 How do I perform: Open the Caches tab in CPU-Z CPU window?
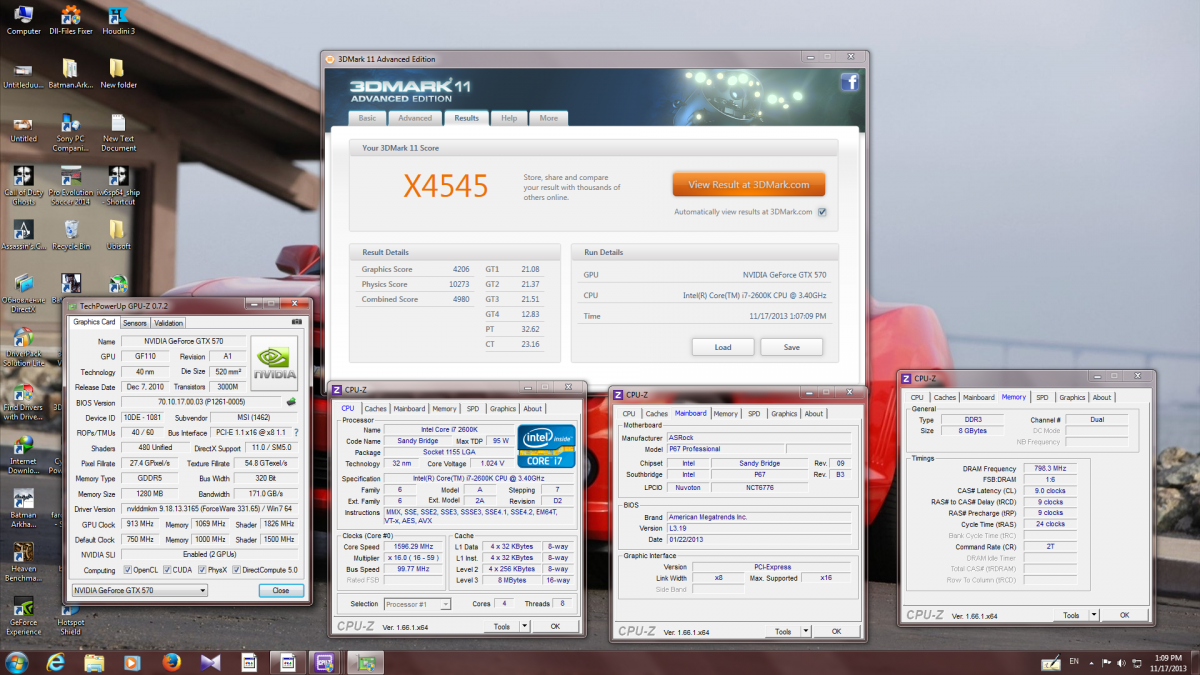(376, 408)
